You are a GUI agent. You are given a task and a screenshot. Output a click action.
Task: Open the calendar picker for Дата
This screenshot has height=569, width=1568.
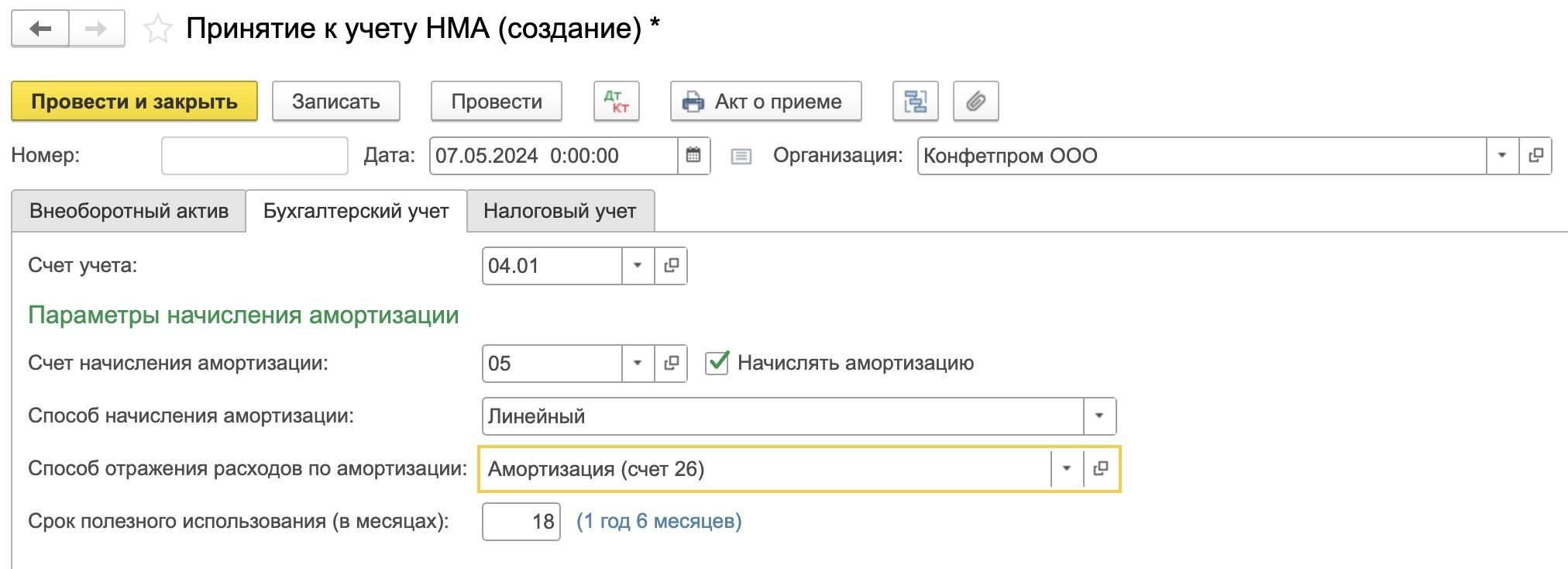pyautogui.click(x=693, y=156)
